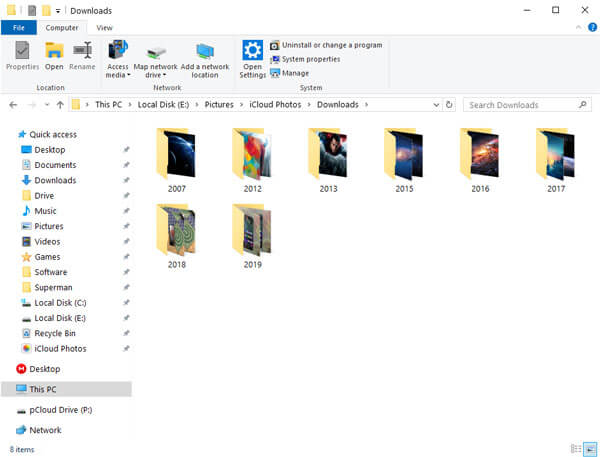
Task: Open the Access media dropdown
Action: click(118, 59)
